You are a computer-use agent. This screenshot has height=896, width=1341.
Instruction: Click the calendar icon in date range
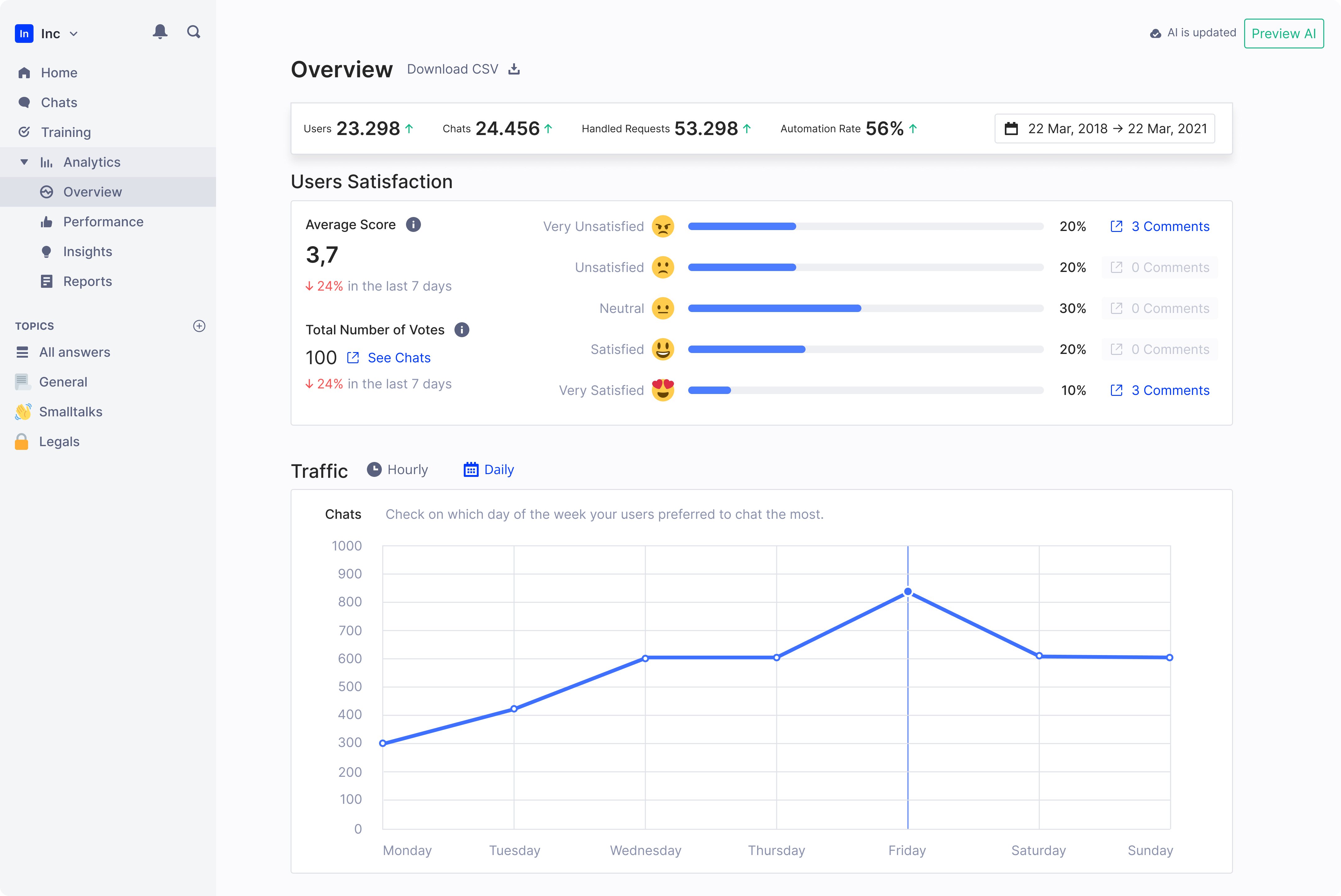[x=1011, y=129]
